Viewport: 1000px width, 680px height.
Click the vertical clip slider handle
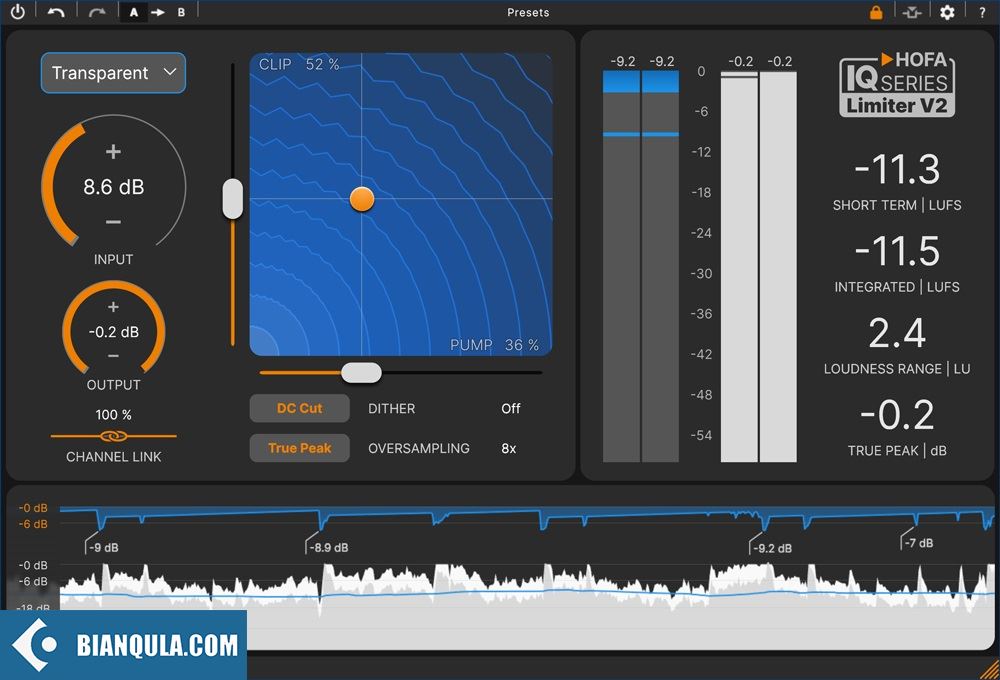(233, 198)
